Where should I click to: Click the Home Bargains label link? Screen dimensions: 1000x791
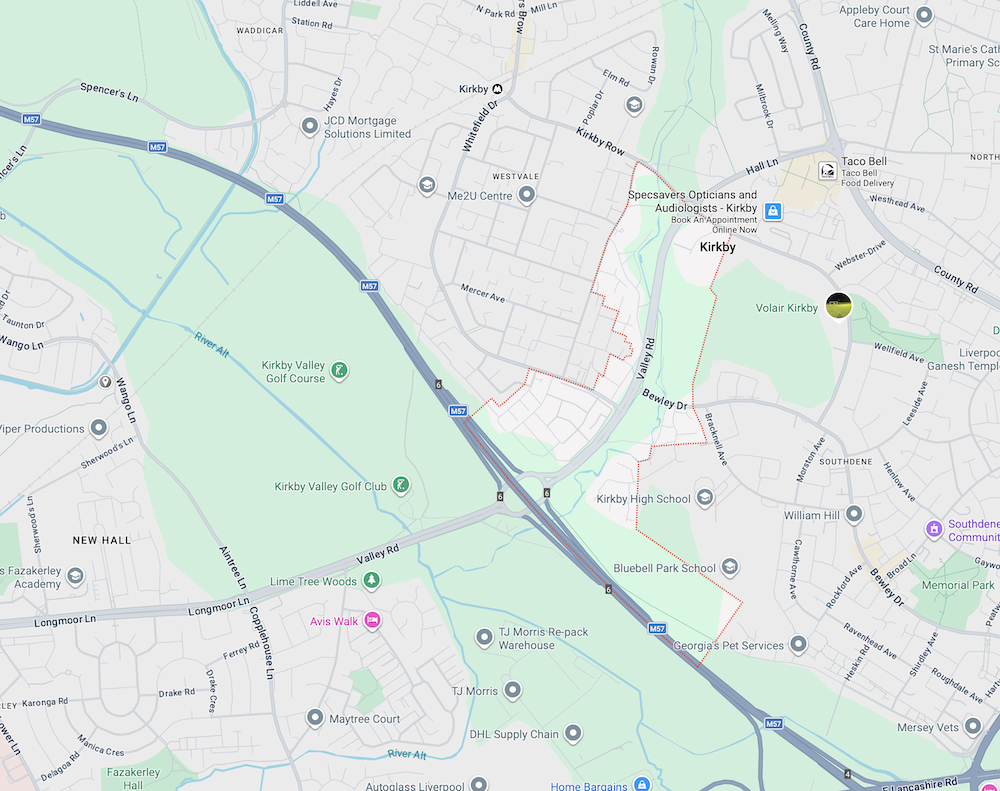point(589,786)
